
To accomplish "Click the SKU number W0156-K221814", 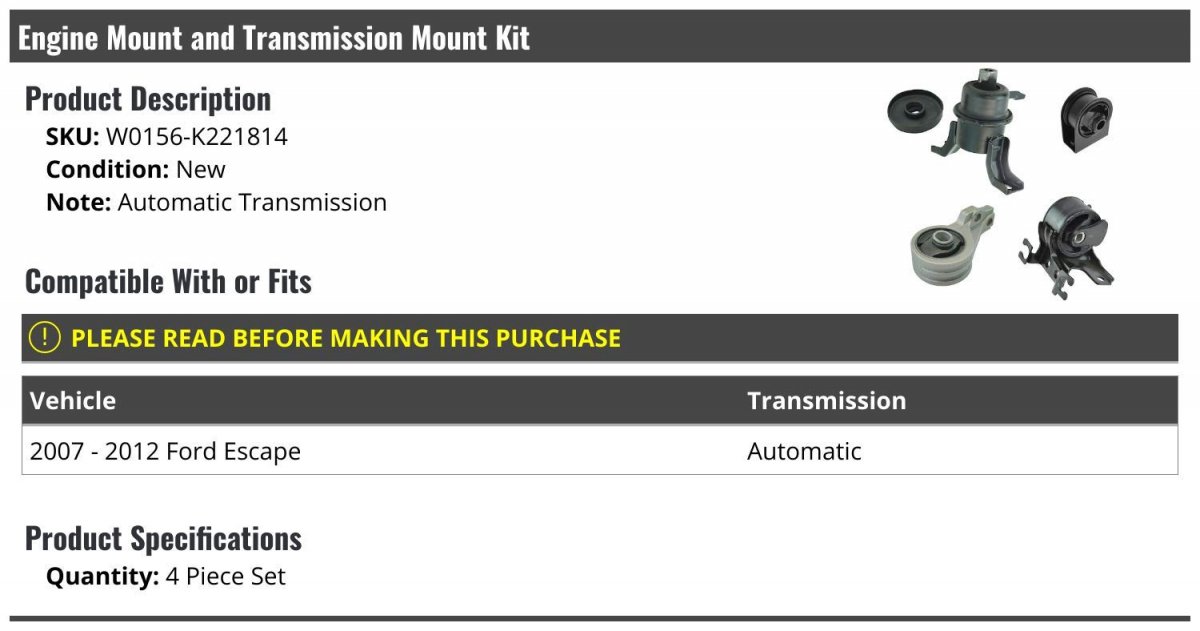I will click(197, 136).
